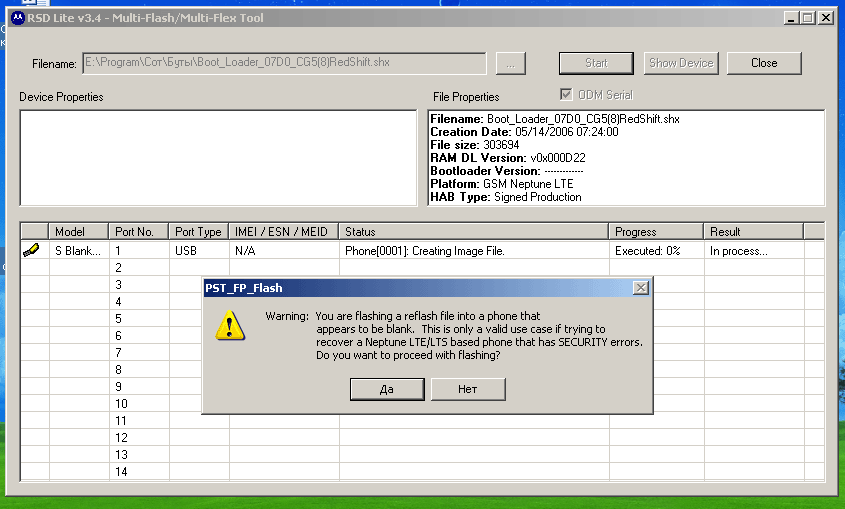Open file browser with the ... button
Image resolution: width=845 pixels, height=509 pixels.
[510, 64]
